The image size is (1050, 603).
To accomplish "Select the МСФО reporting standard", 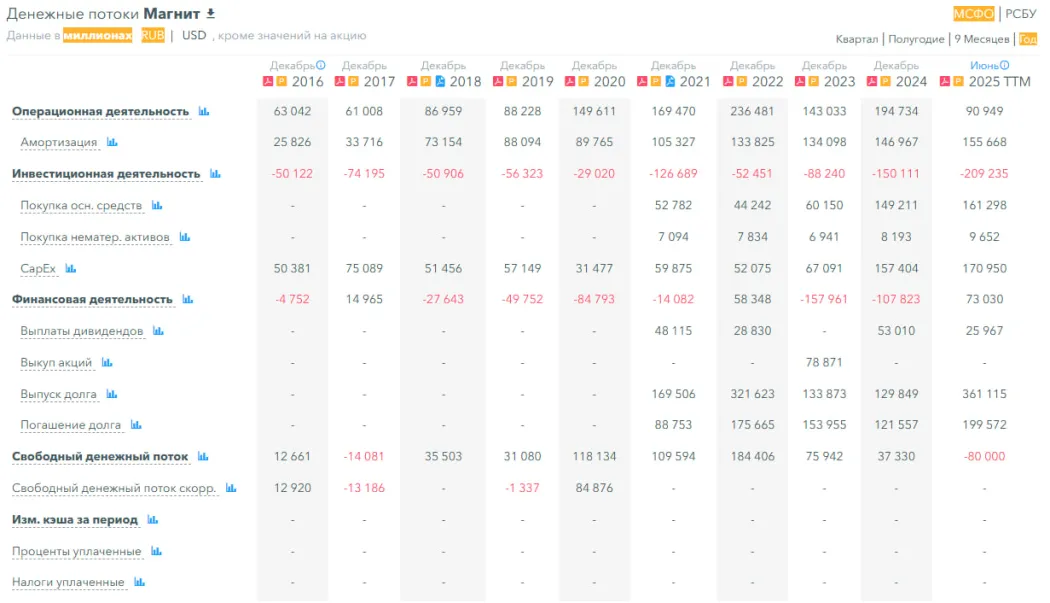I will pos(973,14).
